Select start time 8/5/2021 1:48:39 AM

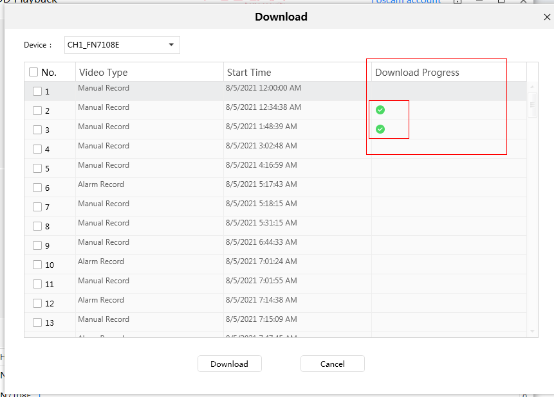pos(261,126)
